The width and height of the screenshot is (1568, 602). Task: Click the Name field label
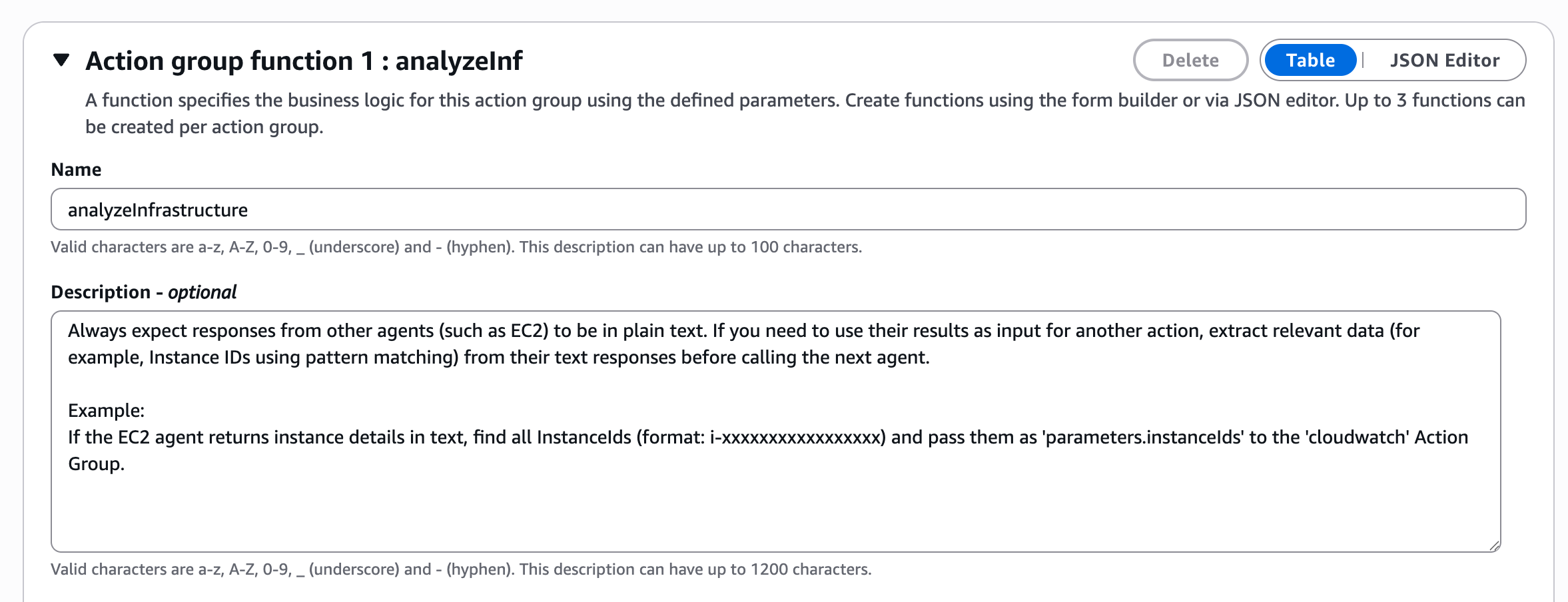click(x=76, y=170)
